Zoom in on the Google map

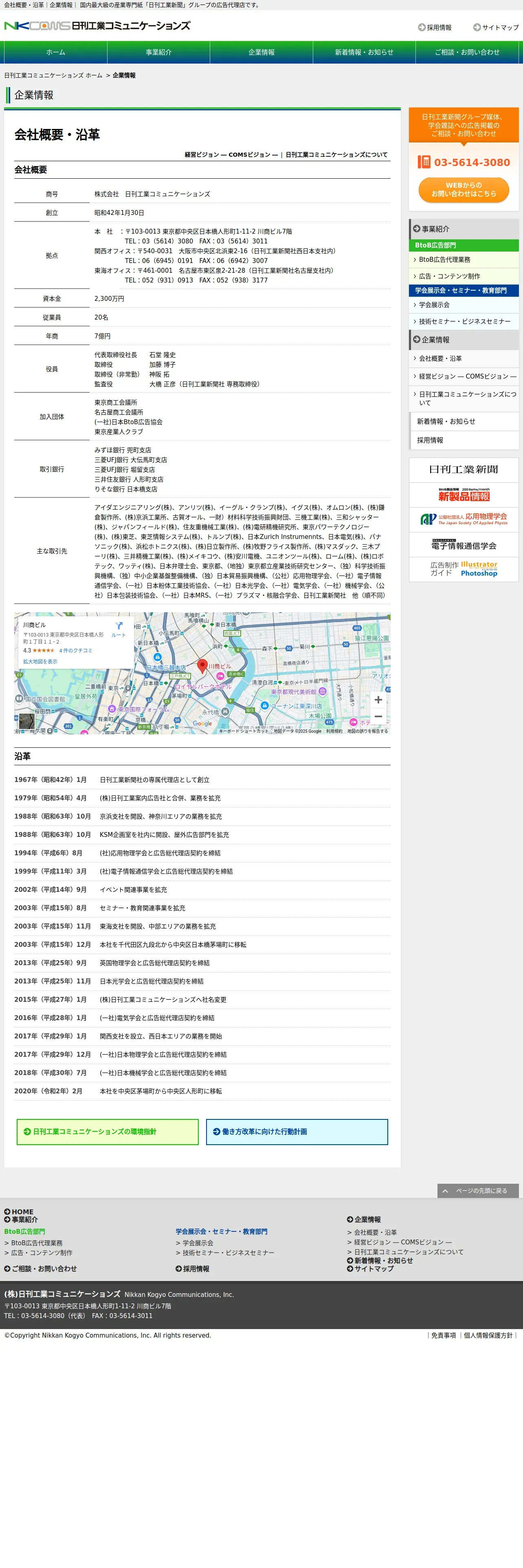[378, 700]
